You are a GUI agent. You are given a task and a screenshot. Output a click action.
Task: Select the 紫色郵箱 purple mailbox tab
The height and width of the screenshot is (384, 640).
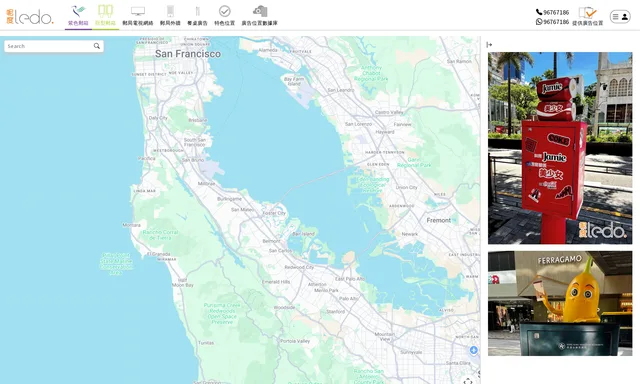point(78,16)
